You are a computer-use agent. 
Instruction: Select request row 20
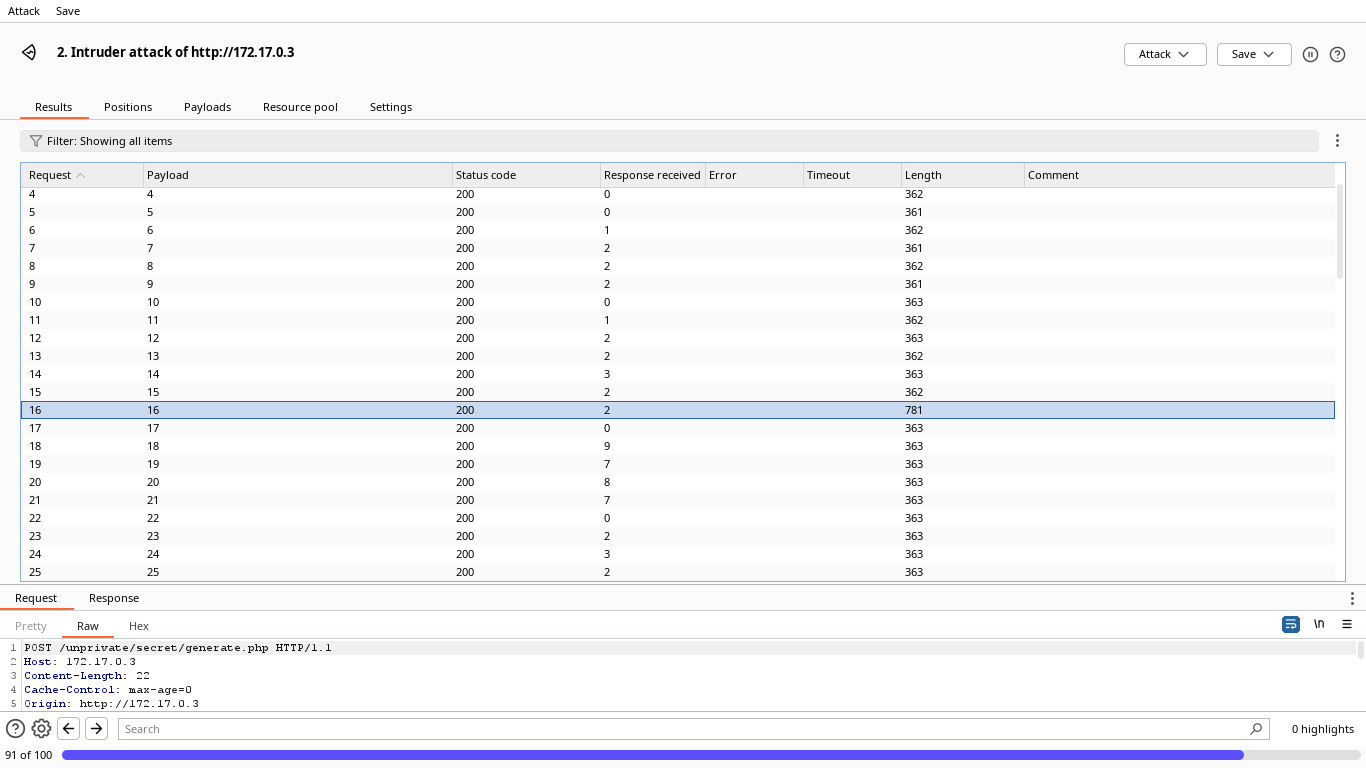click(678, 482)
